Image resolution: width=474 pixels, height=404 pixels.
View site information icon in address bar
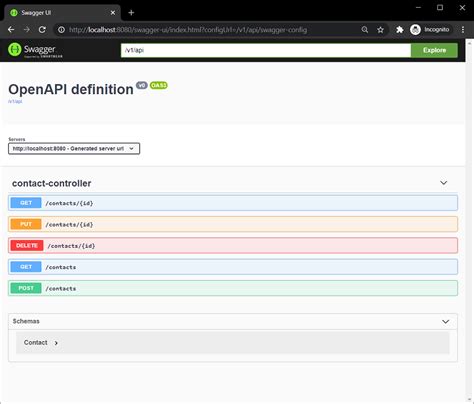[61, 30]
